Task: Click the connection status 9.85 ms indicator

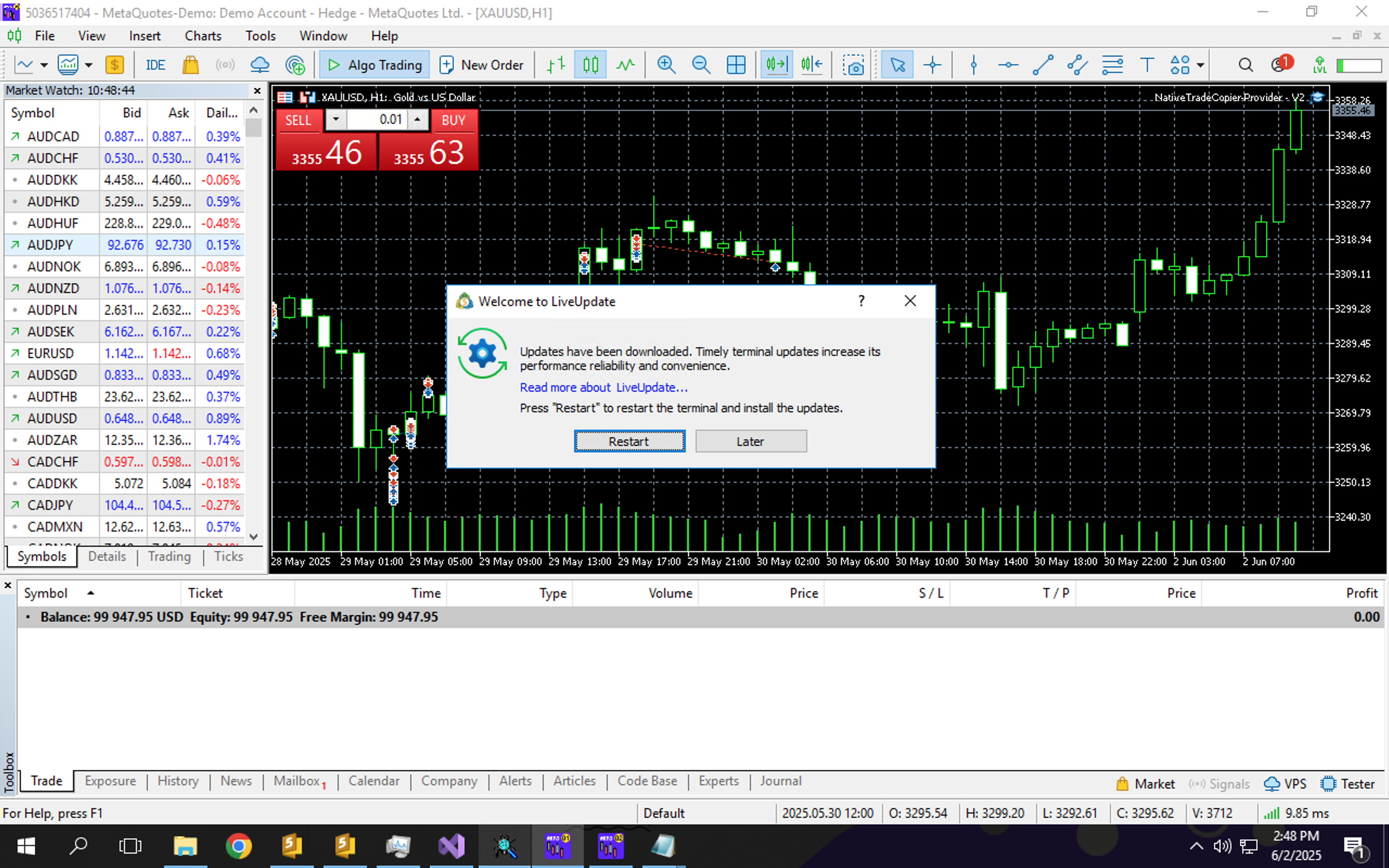Action: [x=1296, y=813]
